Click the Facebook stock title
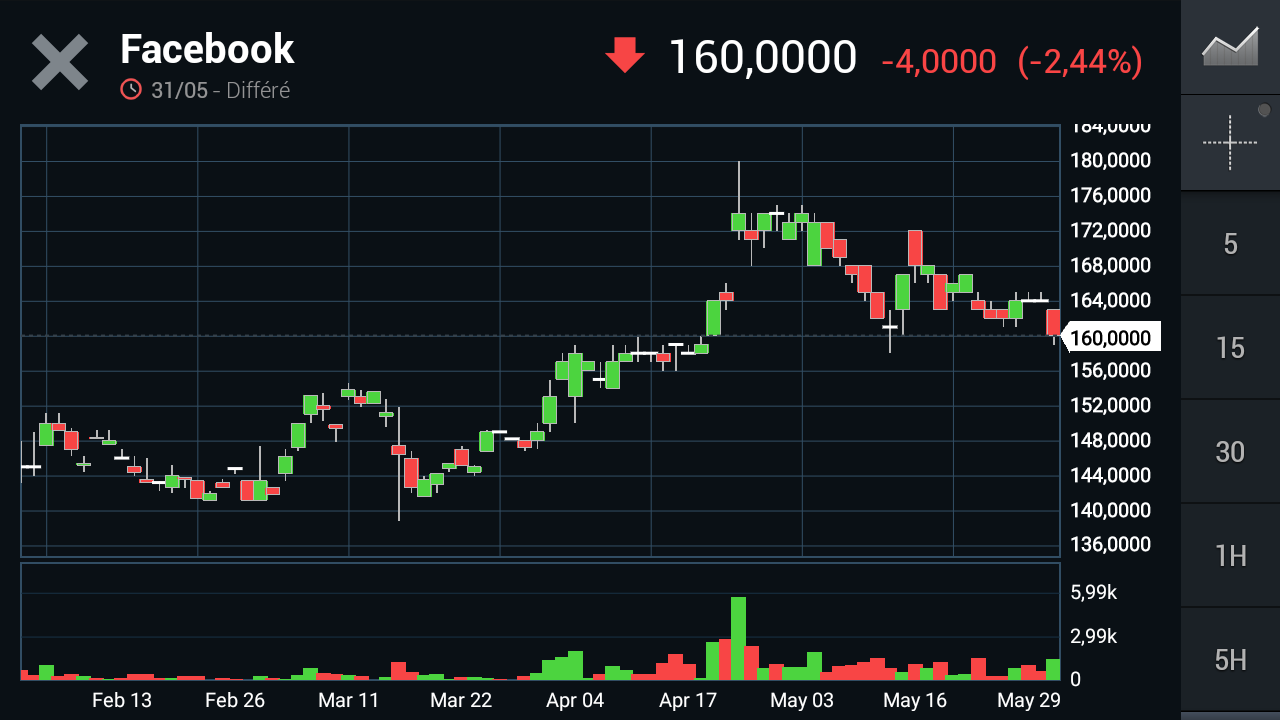 [207, 49]
